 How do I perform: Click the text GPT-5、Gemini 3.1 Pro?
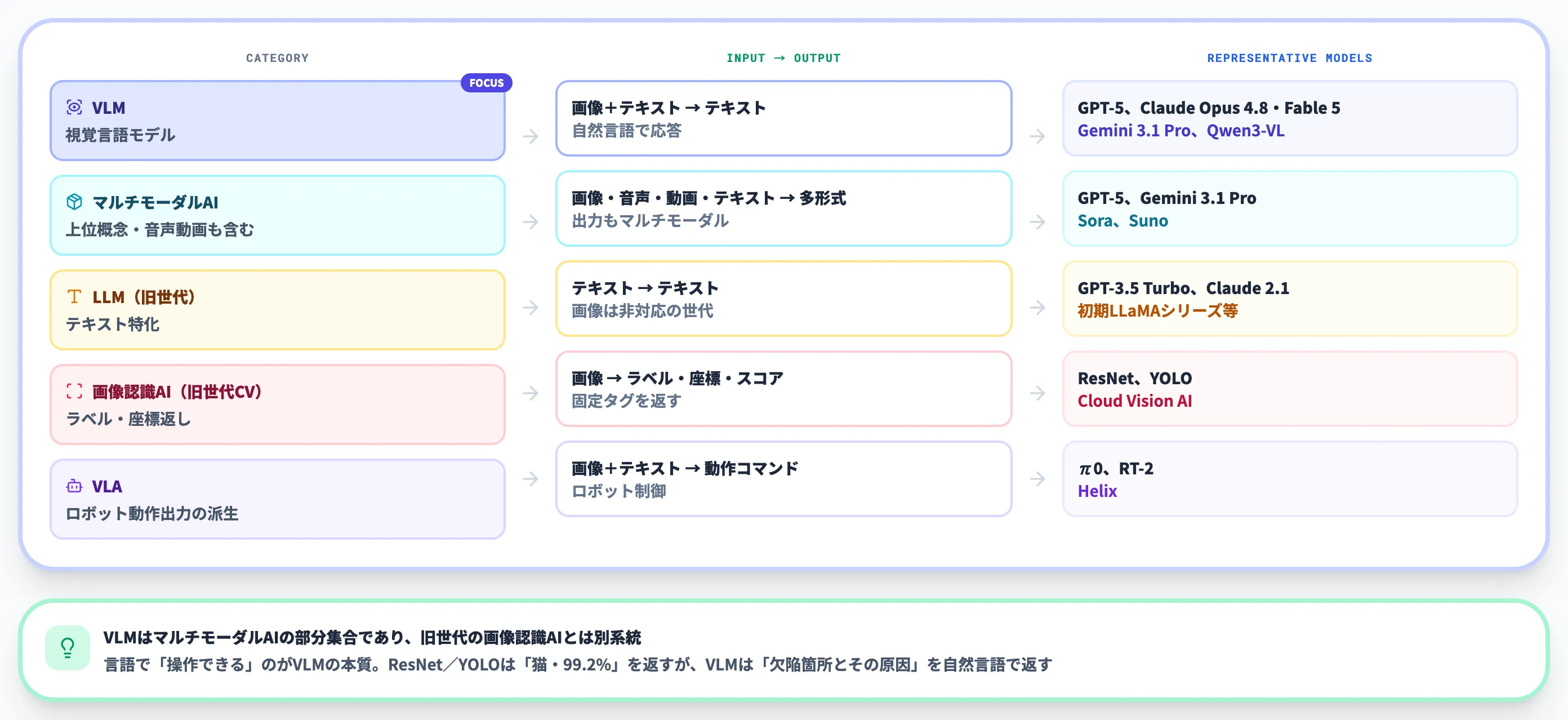click(x=1167, y=198)
